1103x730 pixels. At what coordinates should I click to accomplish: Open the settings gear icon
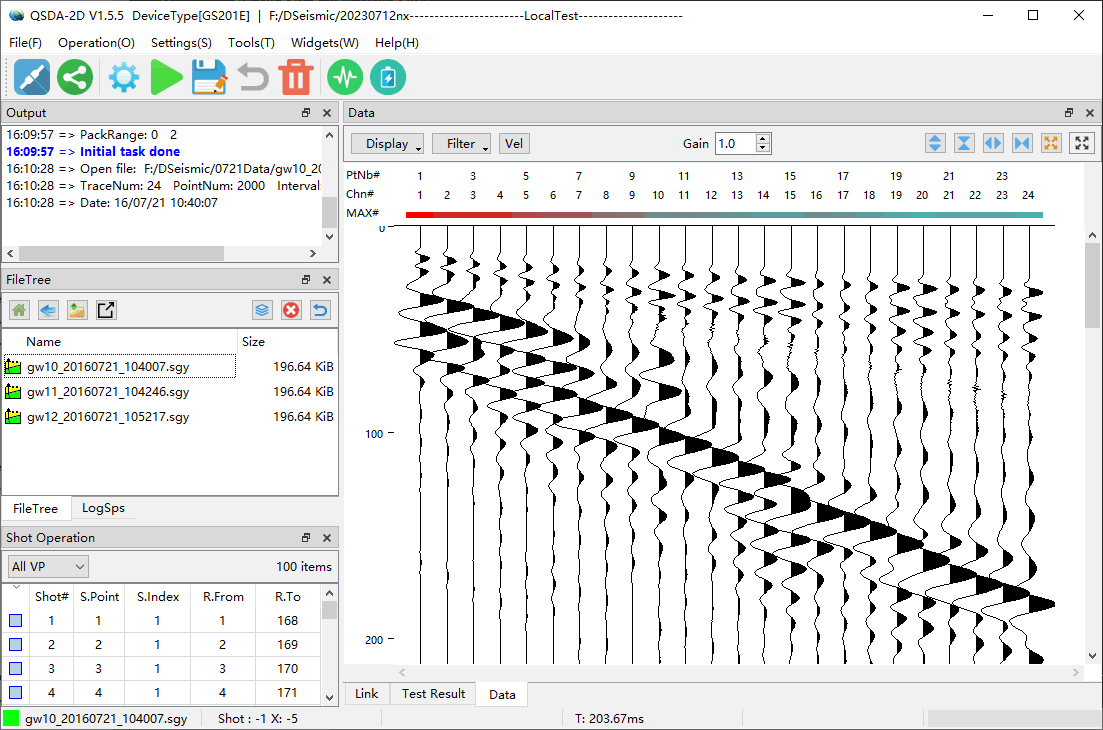coord(123,77)
